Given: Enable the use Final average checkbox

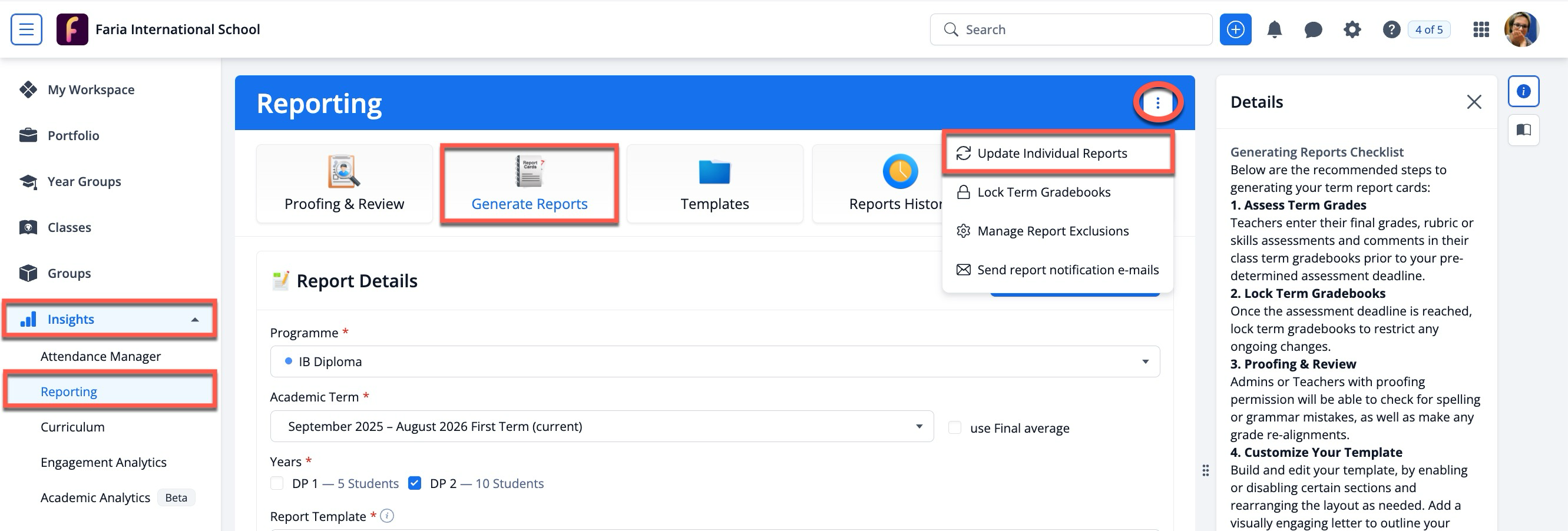Looking at the screenshot, I should pyautogui.click(x=954, y=427).
